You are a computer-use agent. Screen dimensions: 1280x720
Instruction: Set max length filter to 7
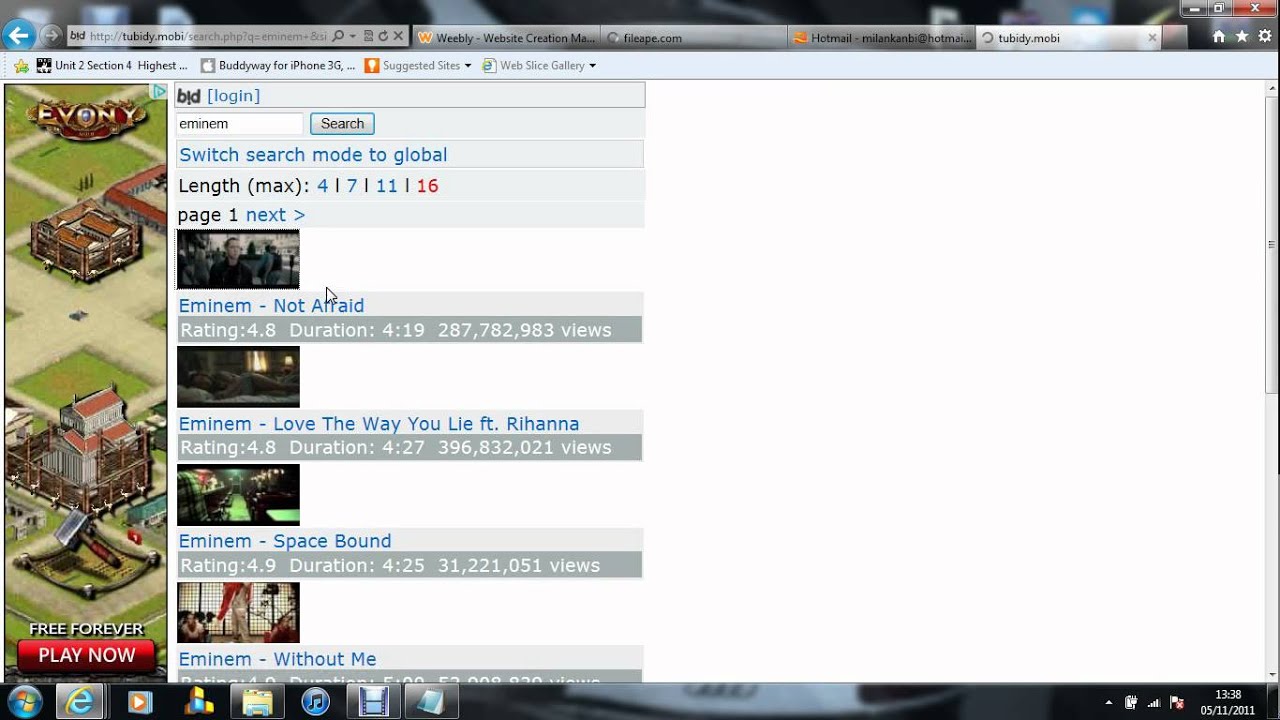tap(352, 186)
